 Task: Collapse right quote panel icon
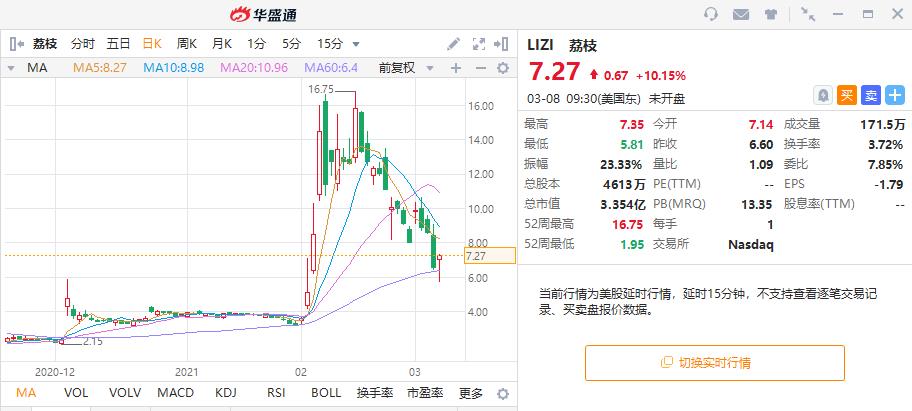[x=501, y=44]
